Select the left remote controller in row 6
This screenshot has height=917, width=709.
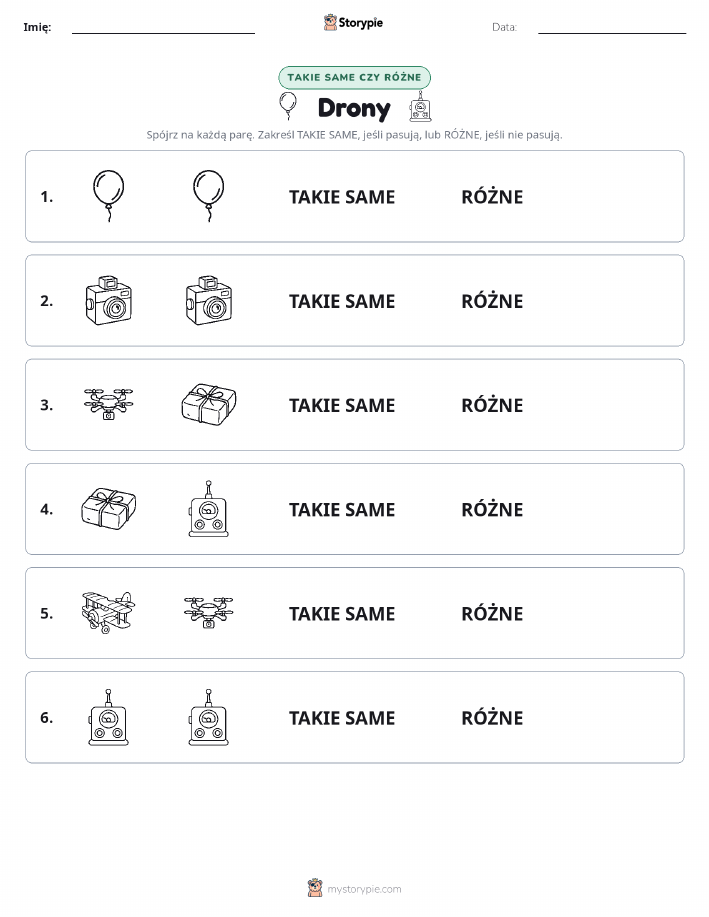point(108,717)
